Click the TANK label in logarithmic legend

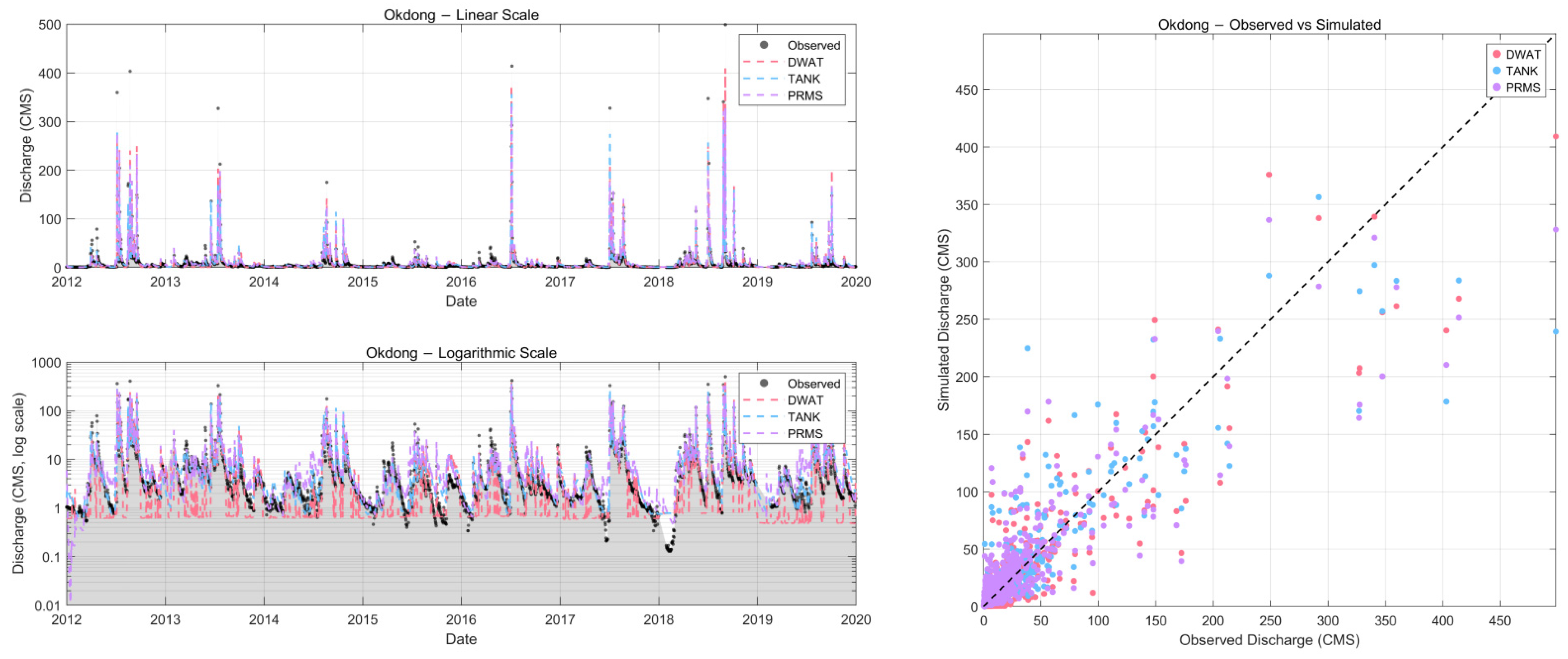coord(804,417)
